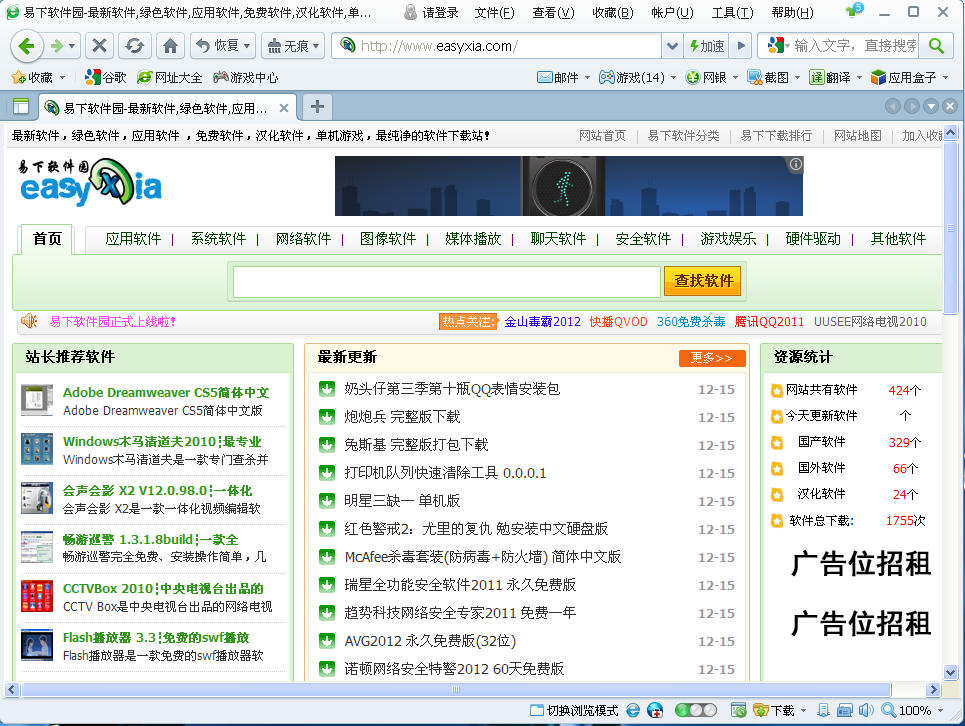This screenshot has height=726, width=965.
Task: Click the browser back arrow button
Action: [26, 46]
